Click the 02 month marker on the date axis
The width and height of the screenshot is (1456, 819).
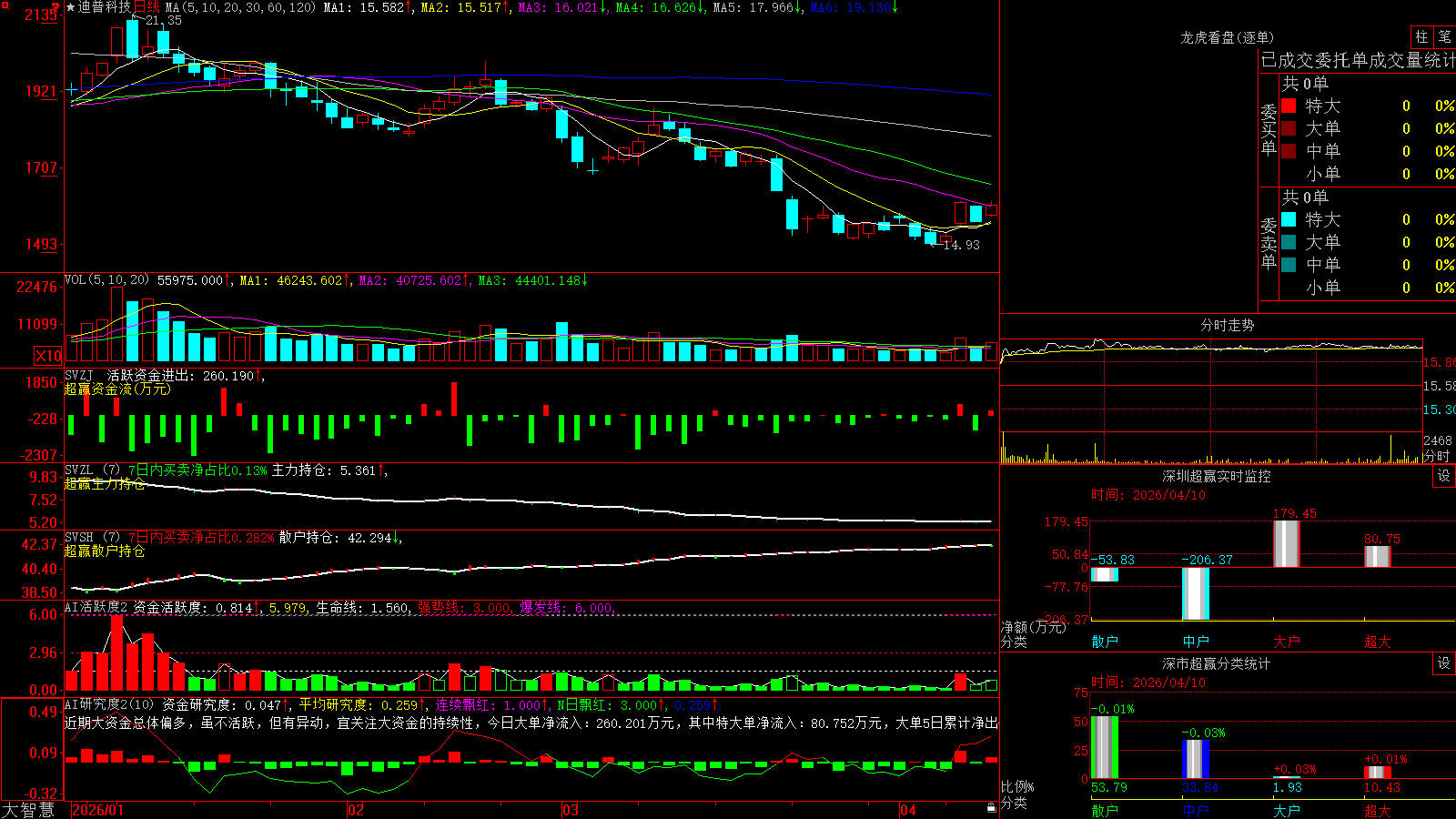pyautogui.click(x=356, y=810)
